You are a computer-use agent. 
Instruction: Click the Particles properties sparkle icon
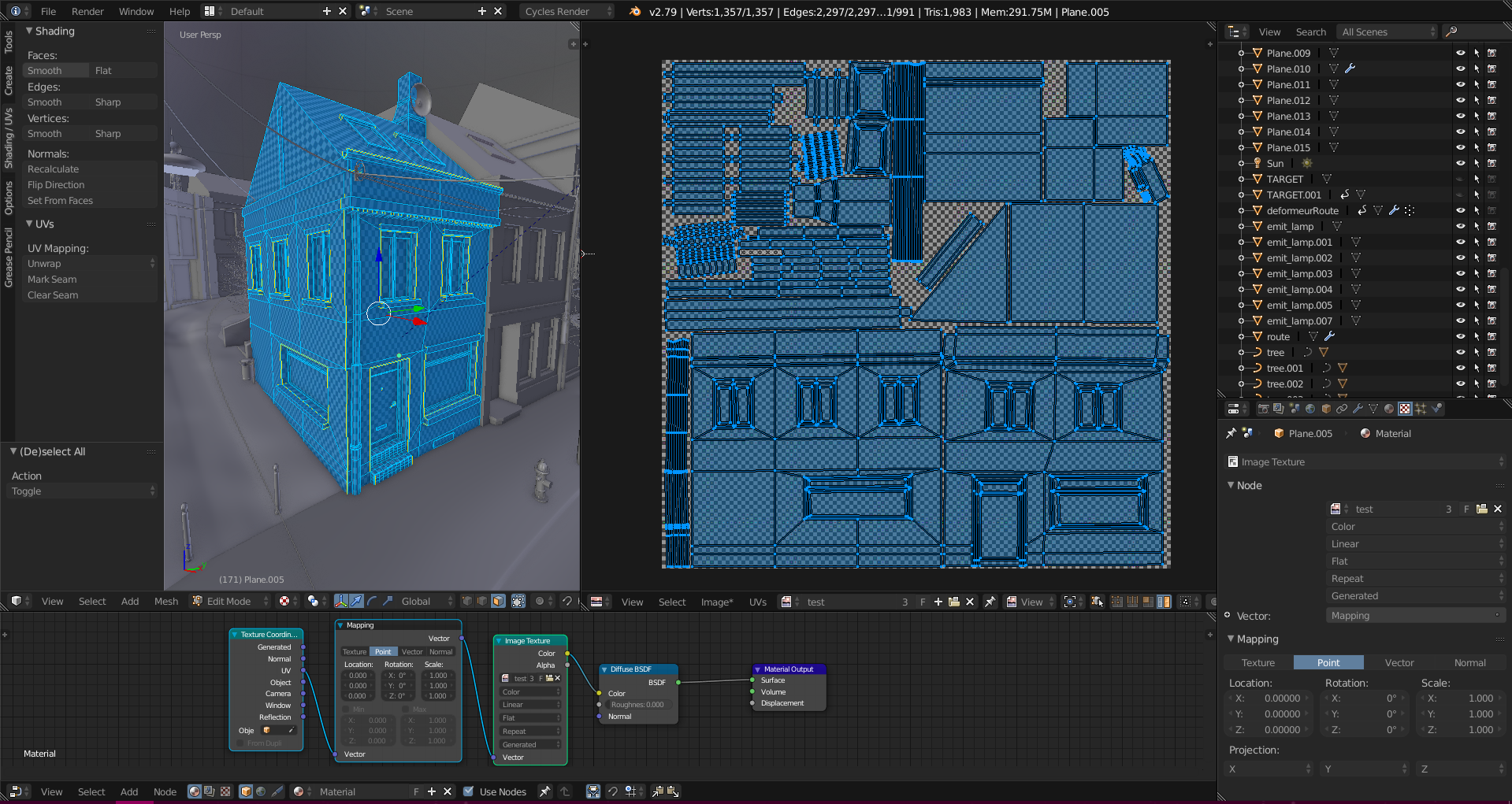pyautogui.click(x=1421, y=409)
